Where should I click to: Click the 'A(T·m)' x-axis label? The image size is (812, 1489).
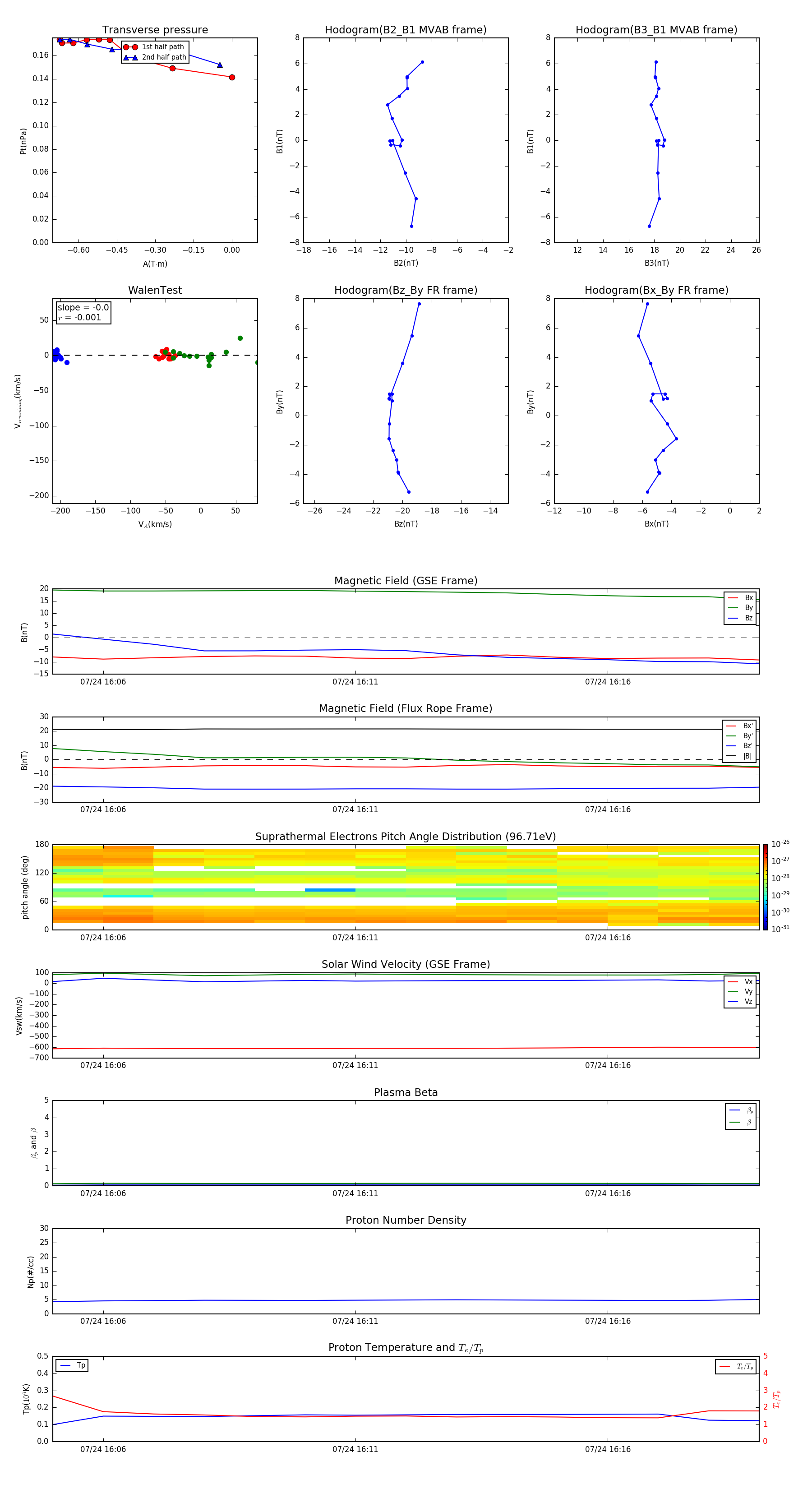pos(155,264)
